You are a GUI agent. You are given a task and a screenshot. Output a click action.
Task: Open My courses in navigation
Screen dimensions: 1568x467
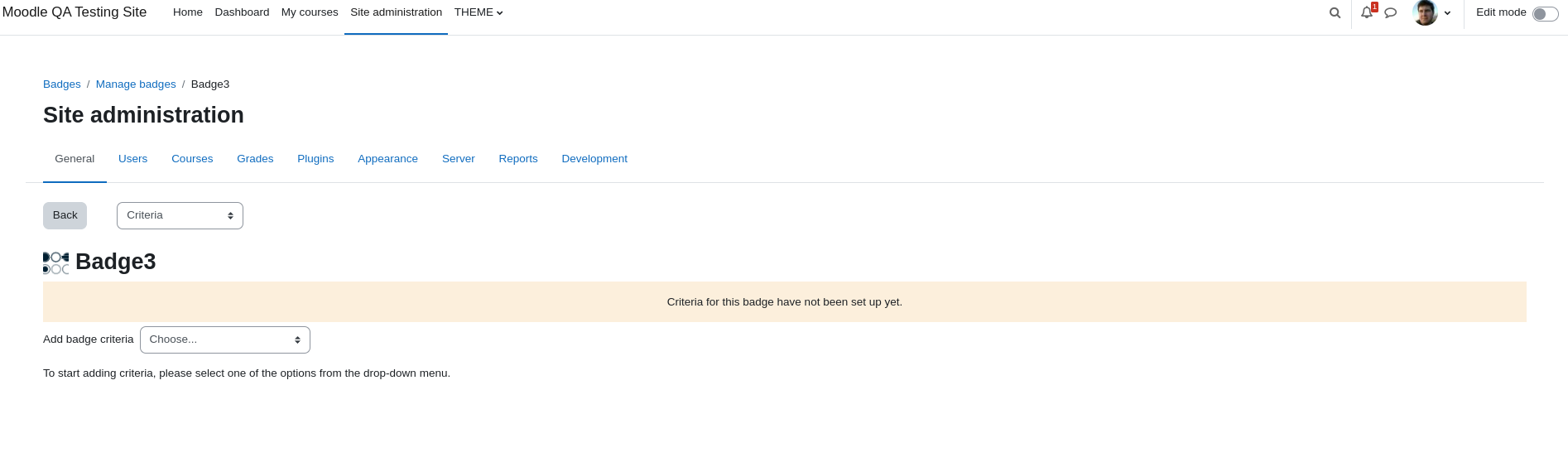click(x=310, y=12)
